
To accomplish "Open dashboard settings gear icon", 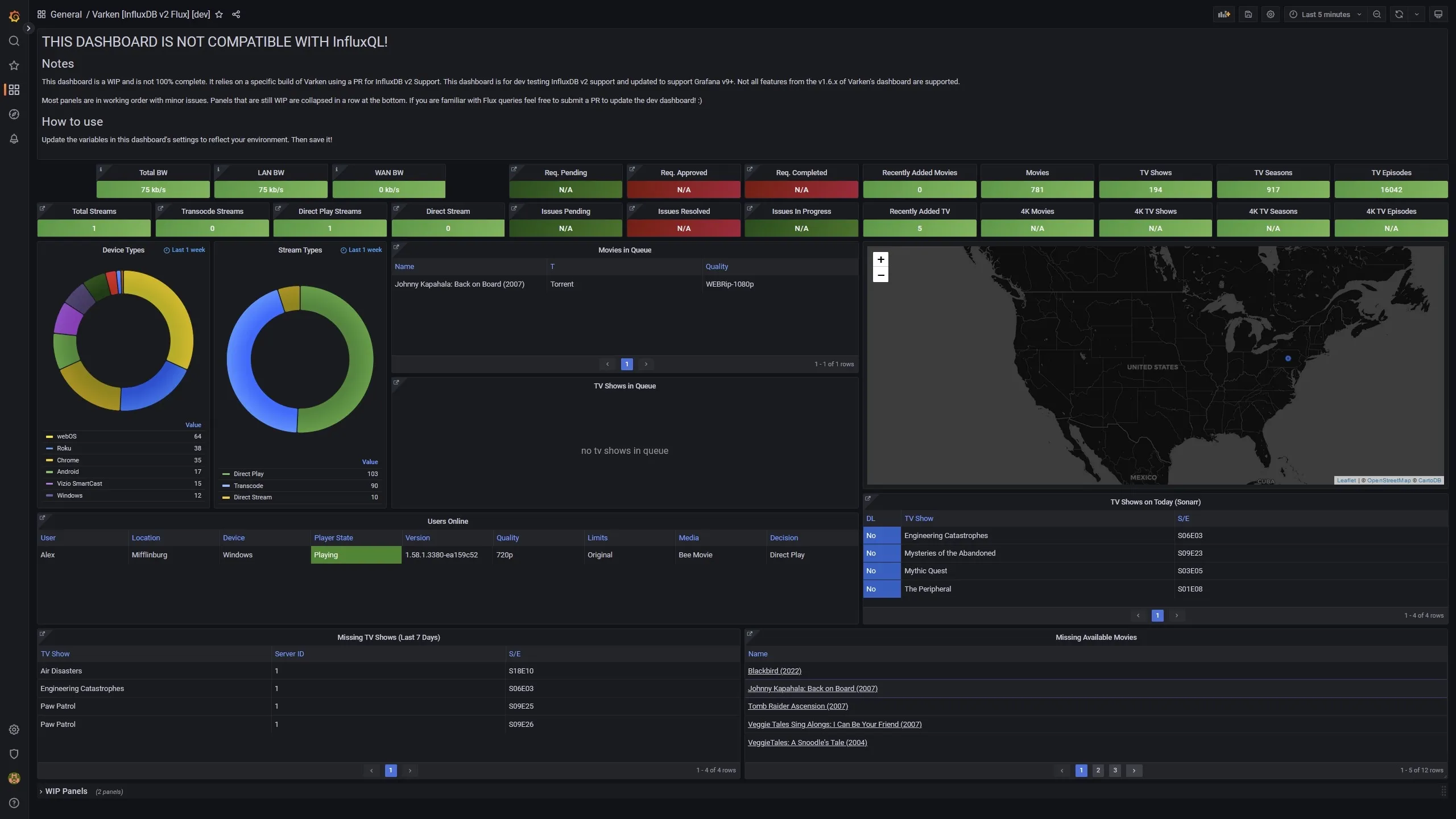I will click(1271, 14).
